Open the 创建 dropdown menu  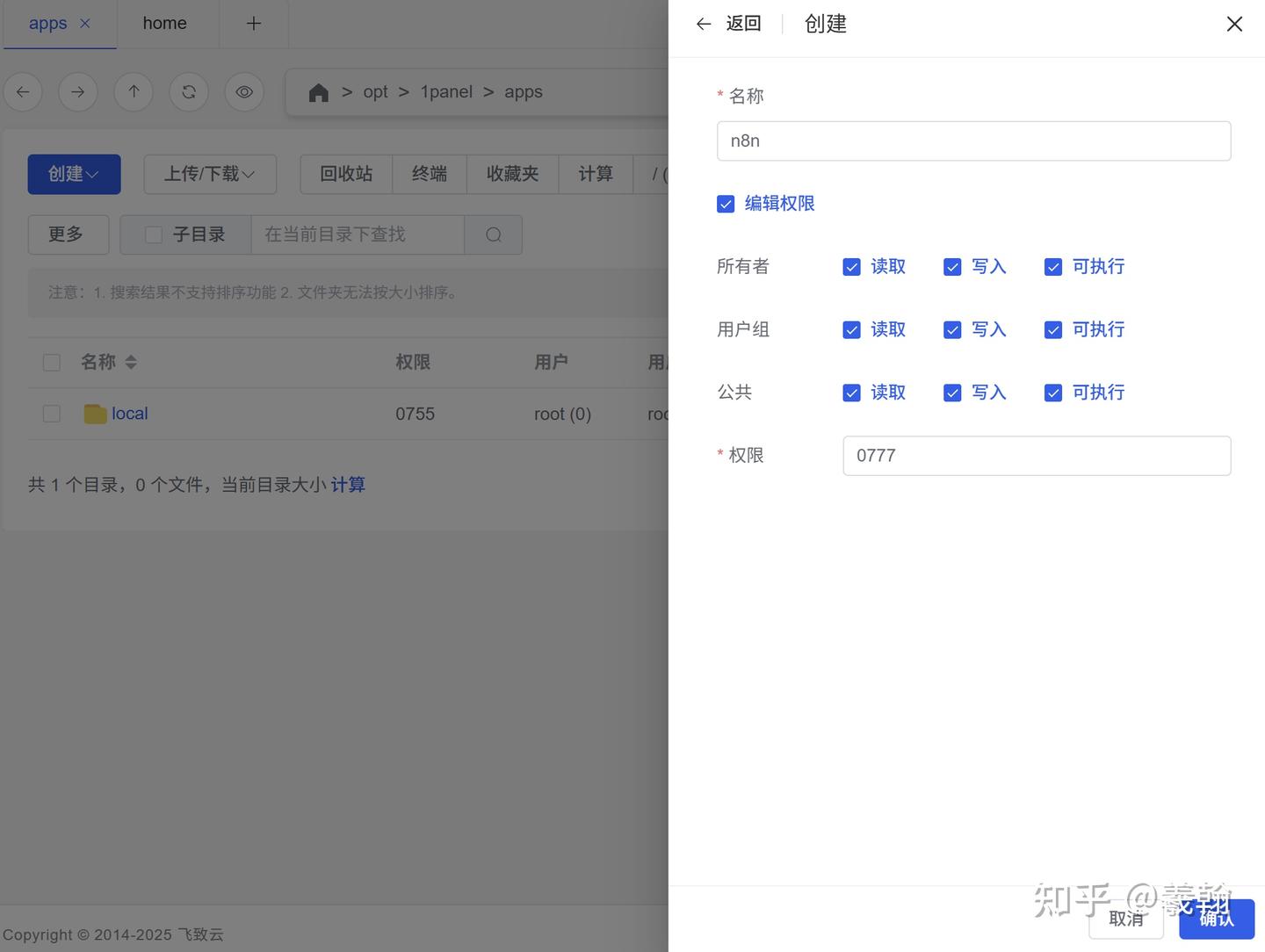[74, 174]
